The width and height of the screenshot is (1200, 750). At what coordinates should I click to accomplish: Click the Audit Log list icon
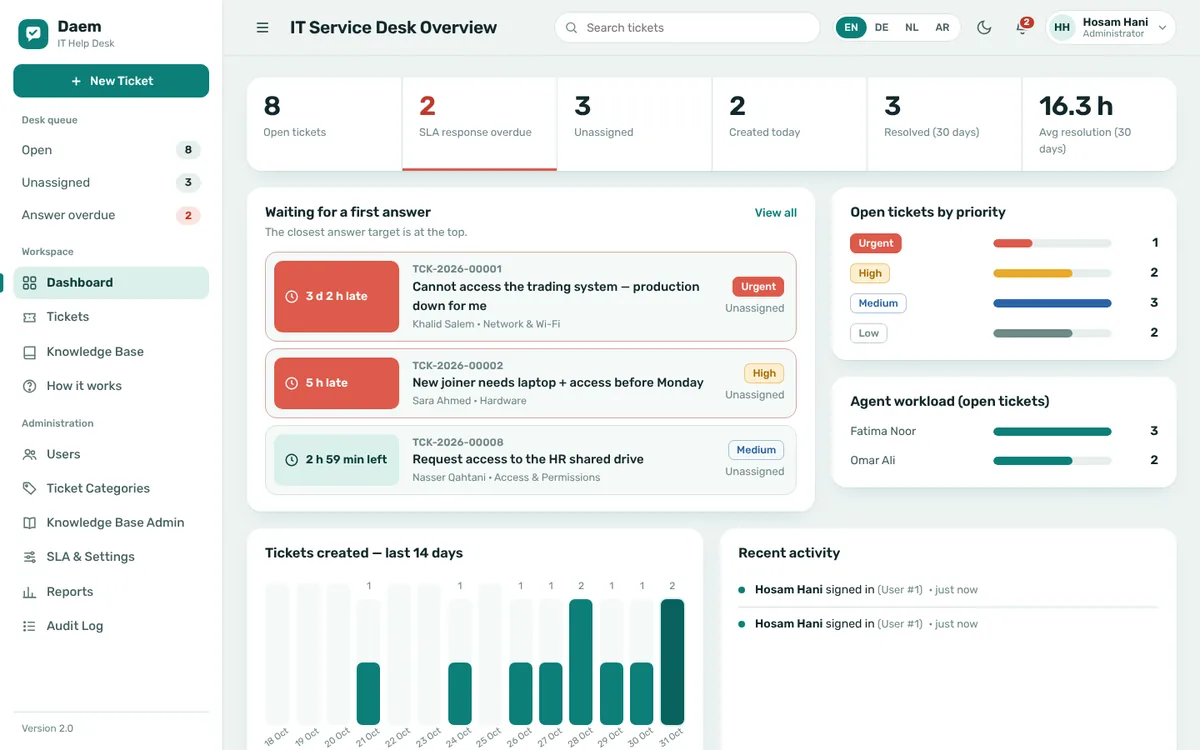29,626
